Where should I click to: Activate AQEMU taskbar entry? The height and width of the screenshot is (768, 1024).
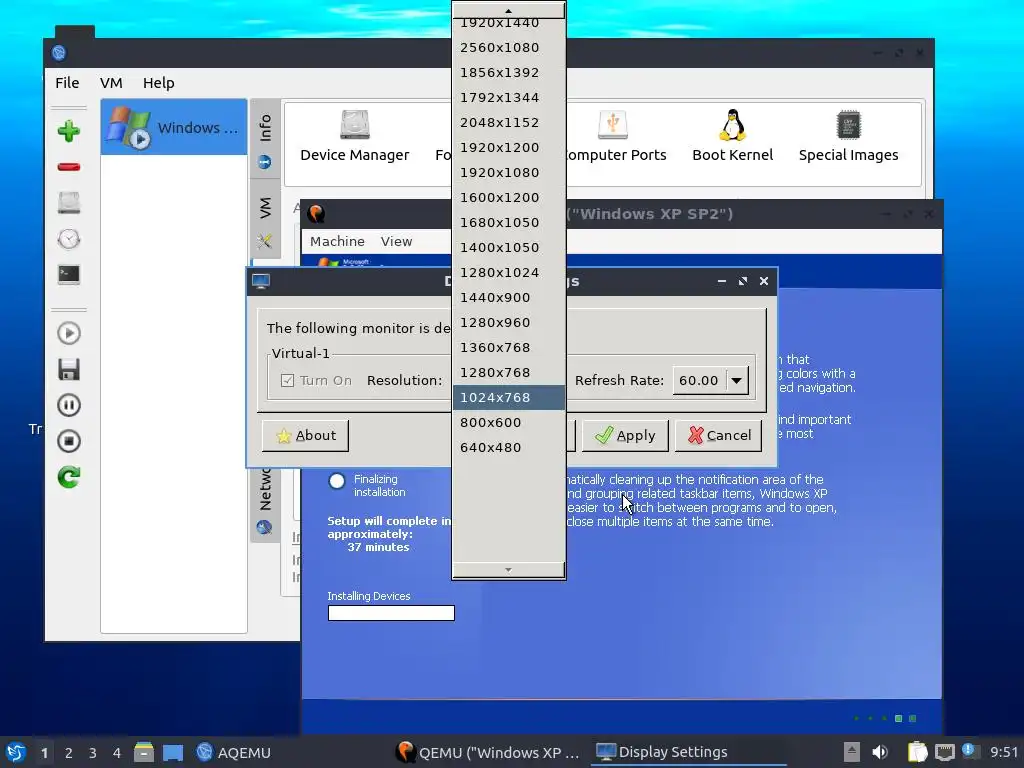[x=233, y=752]
